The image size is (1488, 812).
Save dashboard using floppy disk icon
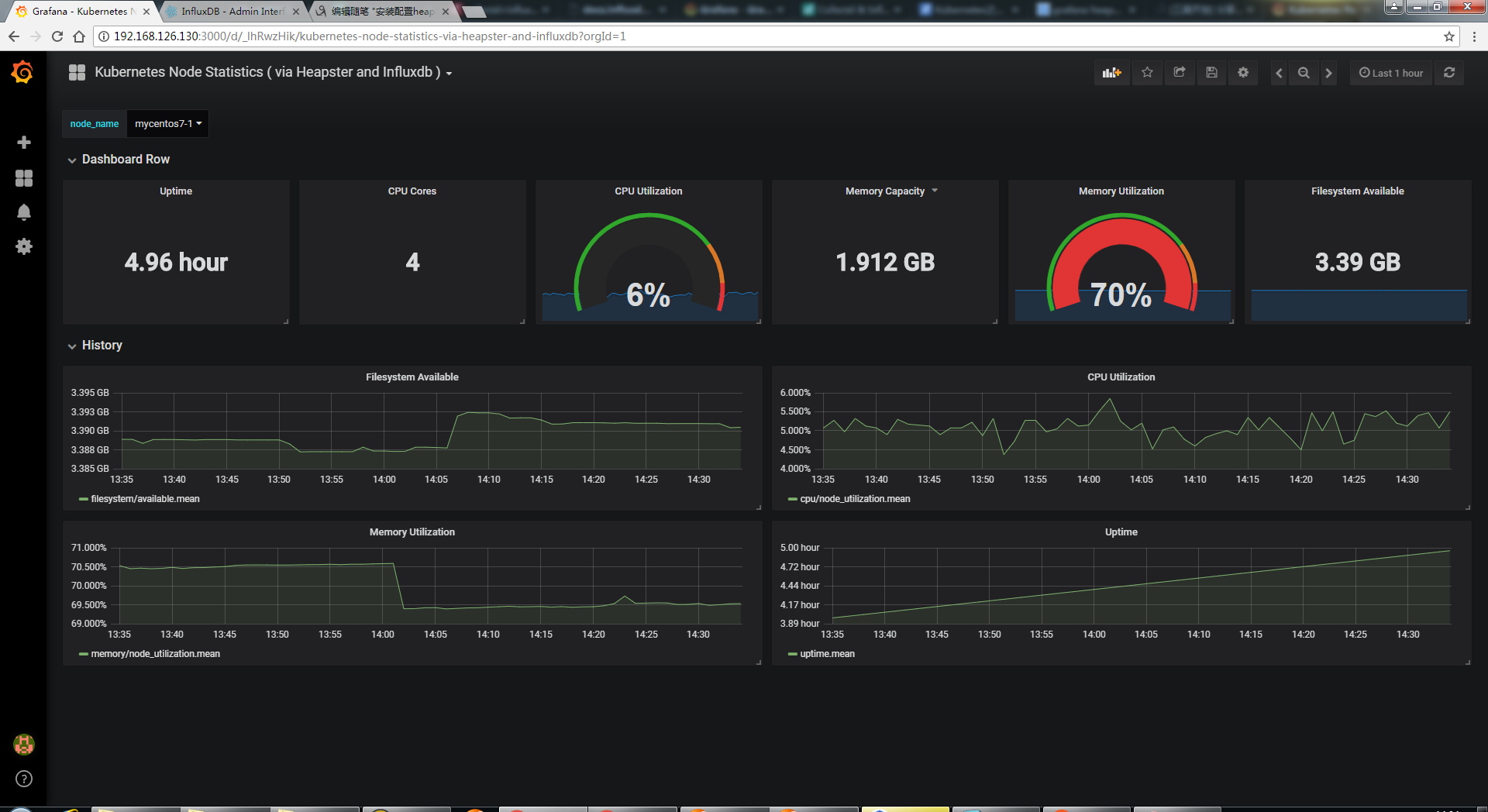pos(1212,73)
